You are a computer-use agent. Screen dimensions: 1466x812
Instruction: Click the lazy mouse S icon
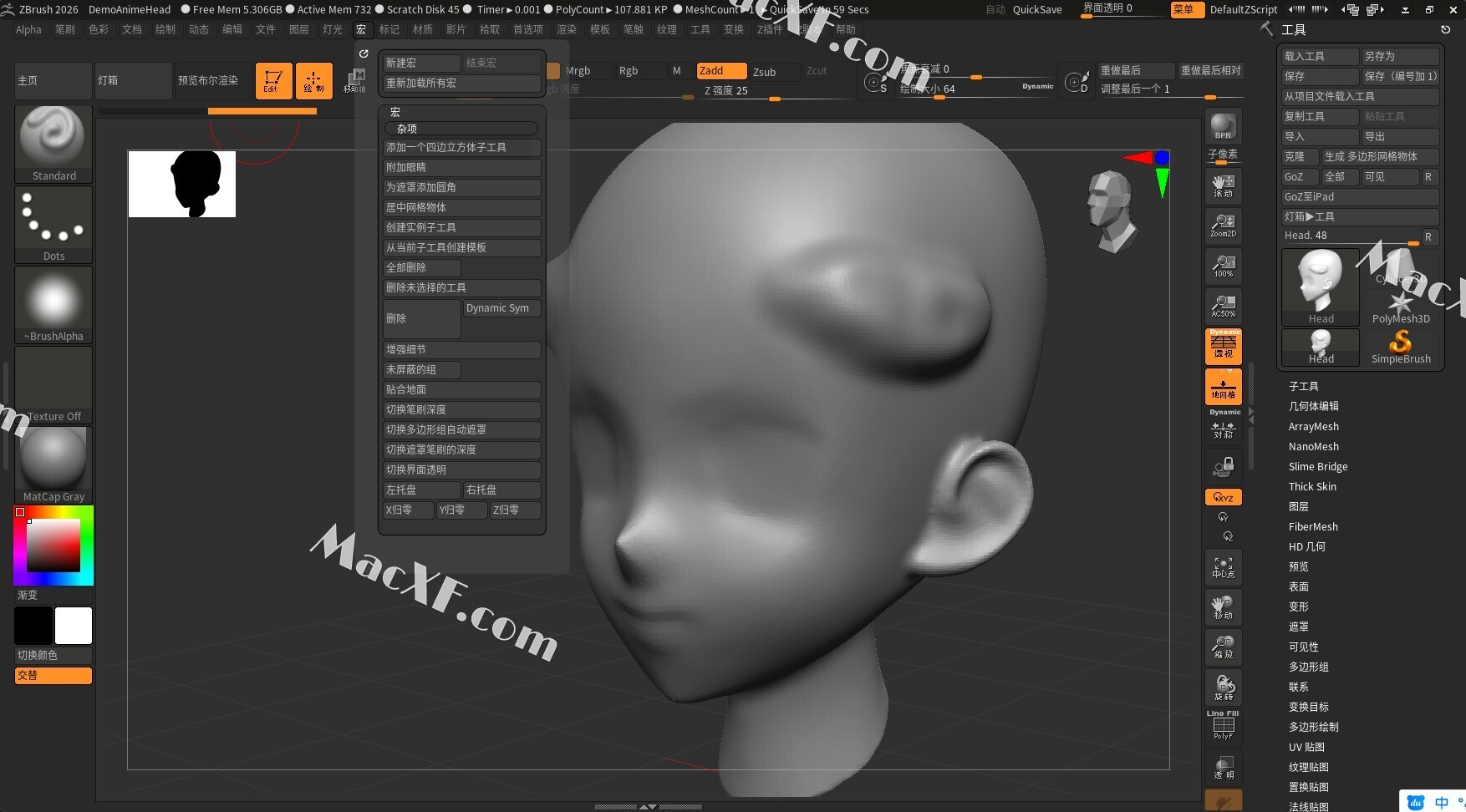(x=875, y=83)
